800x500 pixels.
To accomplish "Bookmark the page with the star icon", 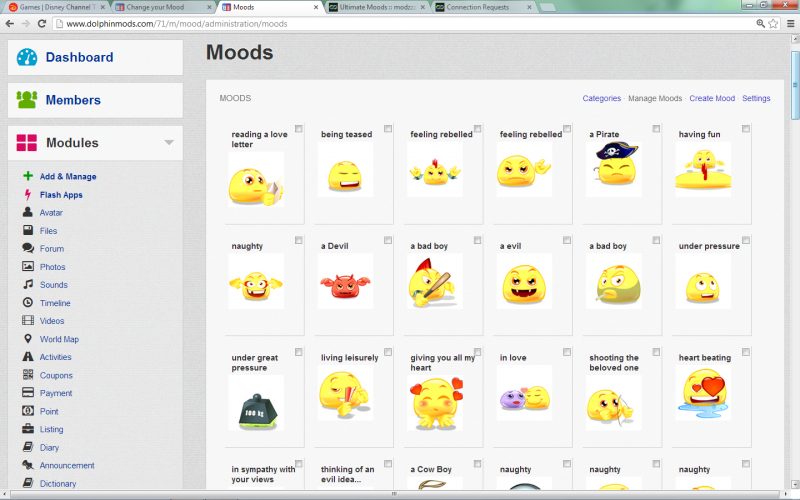I will pos(773,23).
